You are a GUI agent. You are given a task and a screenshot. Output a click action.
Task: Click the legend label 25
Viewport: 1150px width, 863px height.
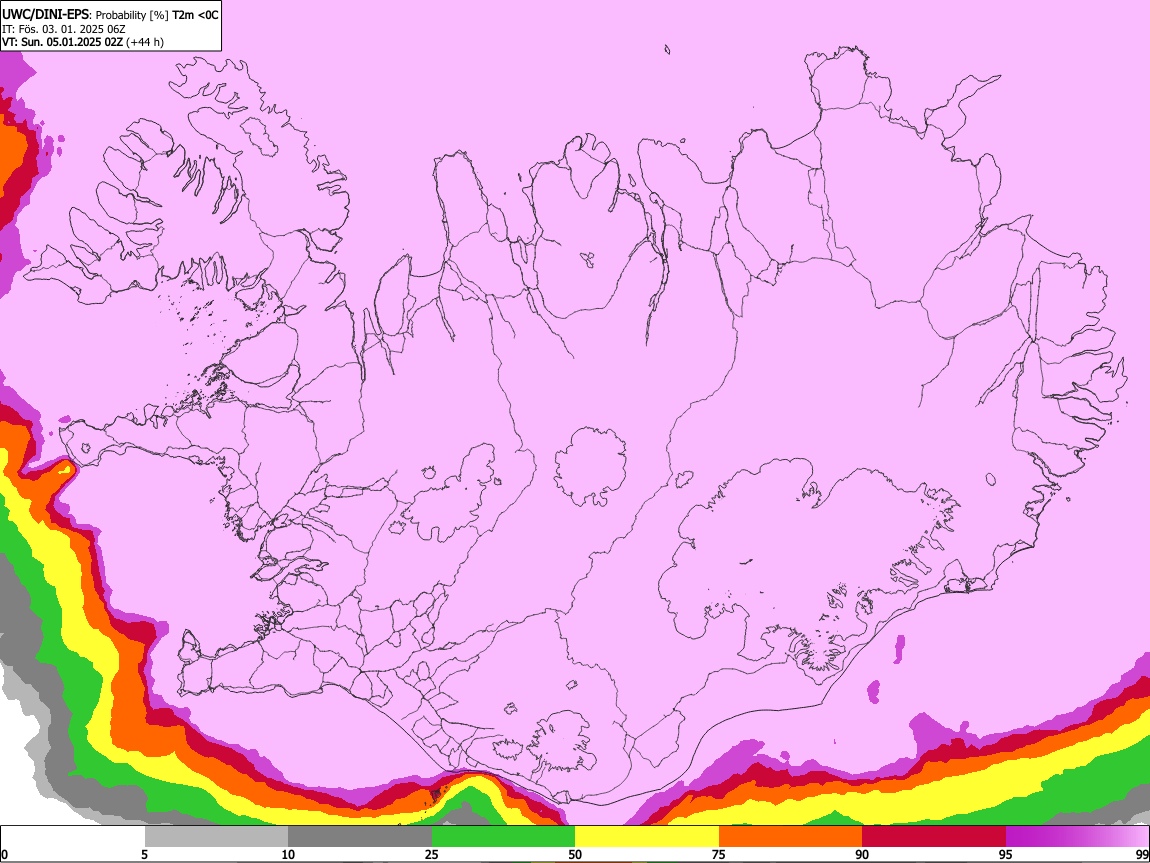click(431, 855)
